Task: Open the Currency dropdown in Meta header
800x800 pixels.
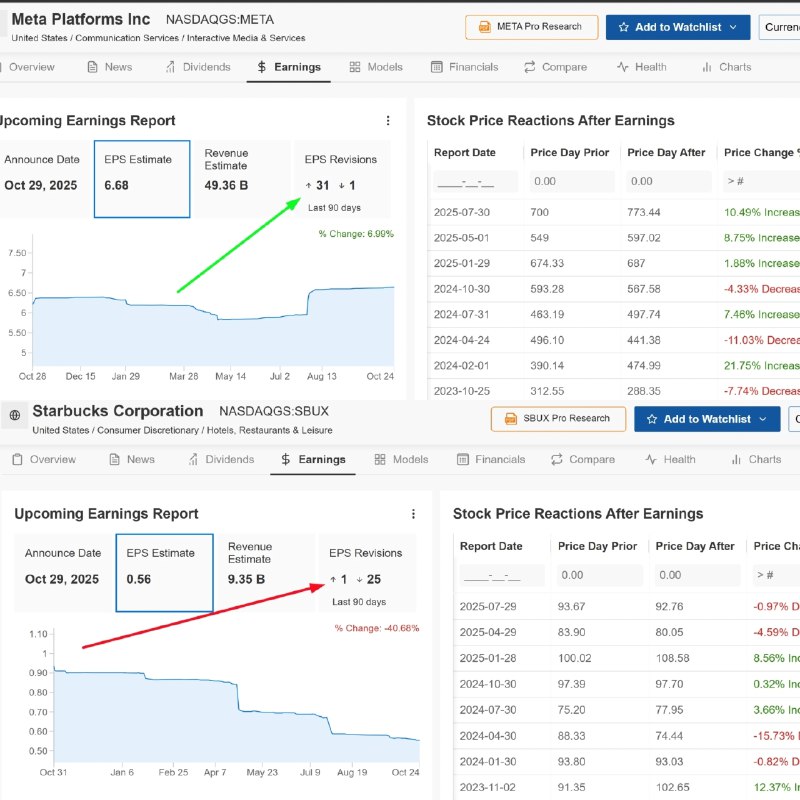Action: [x=779, y=27]
